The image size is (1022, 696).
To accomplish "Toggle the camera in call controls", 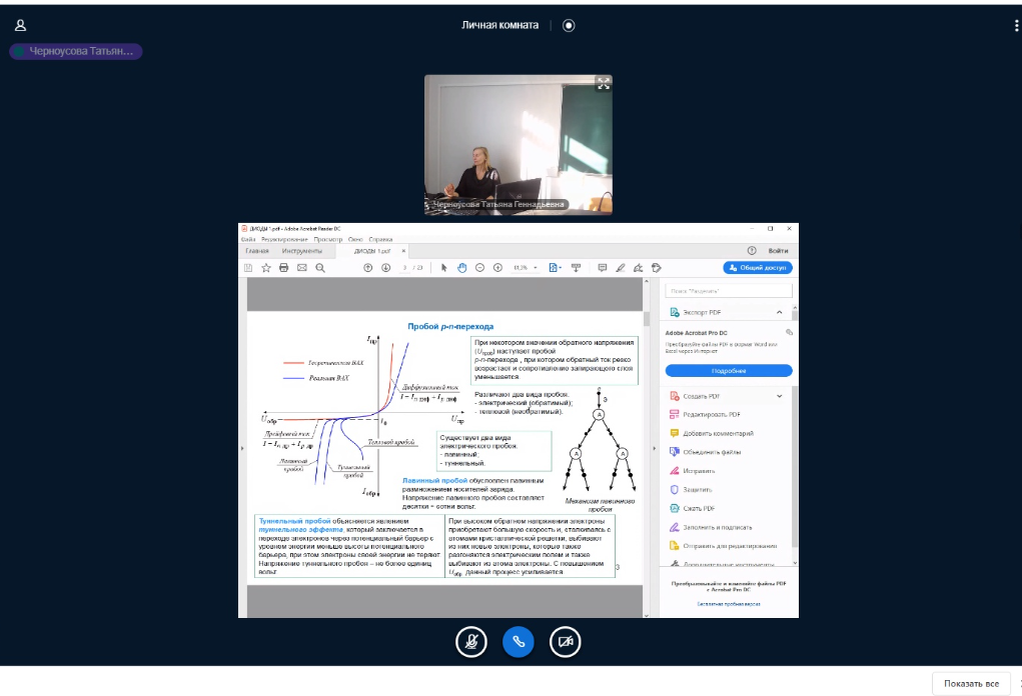I will pos(565,642).
